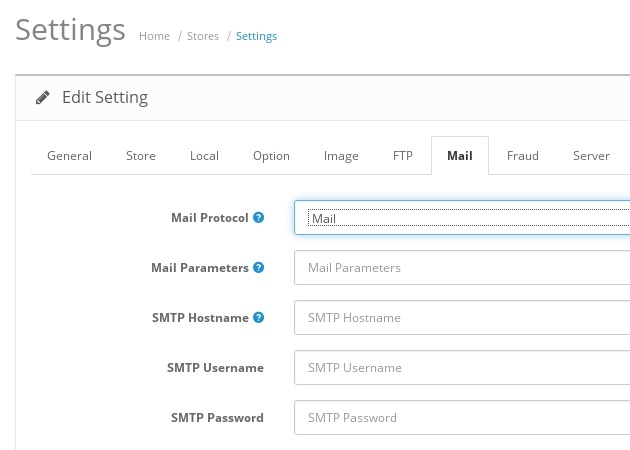The height and width of the screenshot is (450, 630).
Task: Focus the SMTP Hostname input field
Action: (462, 317)
